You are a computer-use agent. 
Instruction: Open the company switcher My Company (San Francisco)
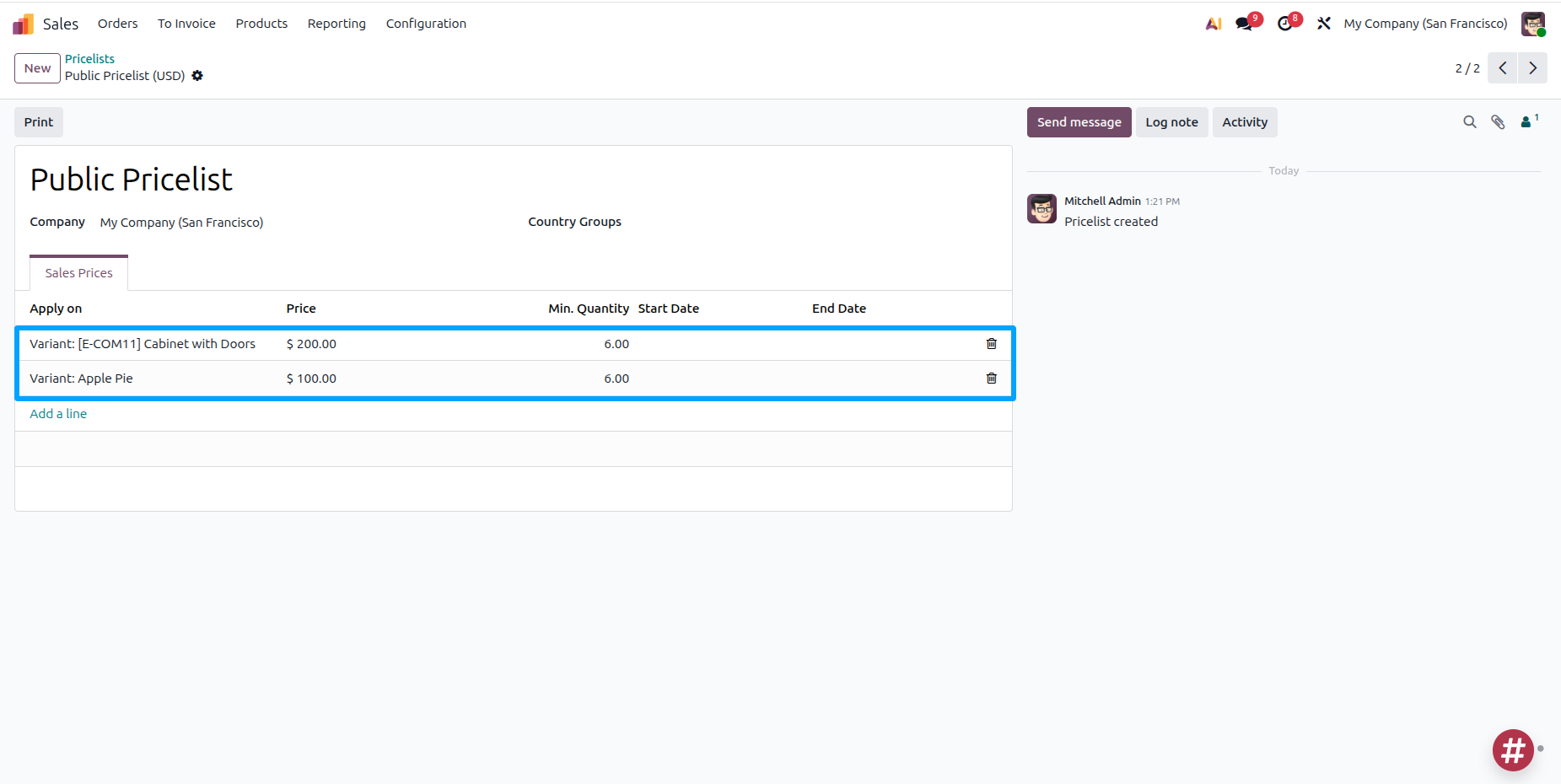1424,24
